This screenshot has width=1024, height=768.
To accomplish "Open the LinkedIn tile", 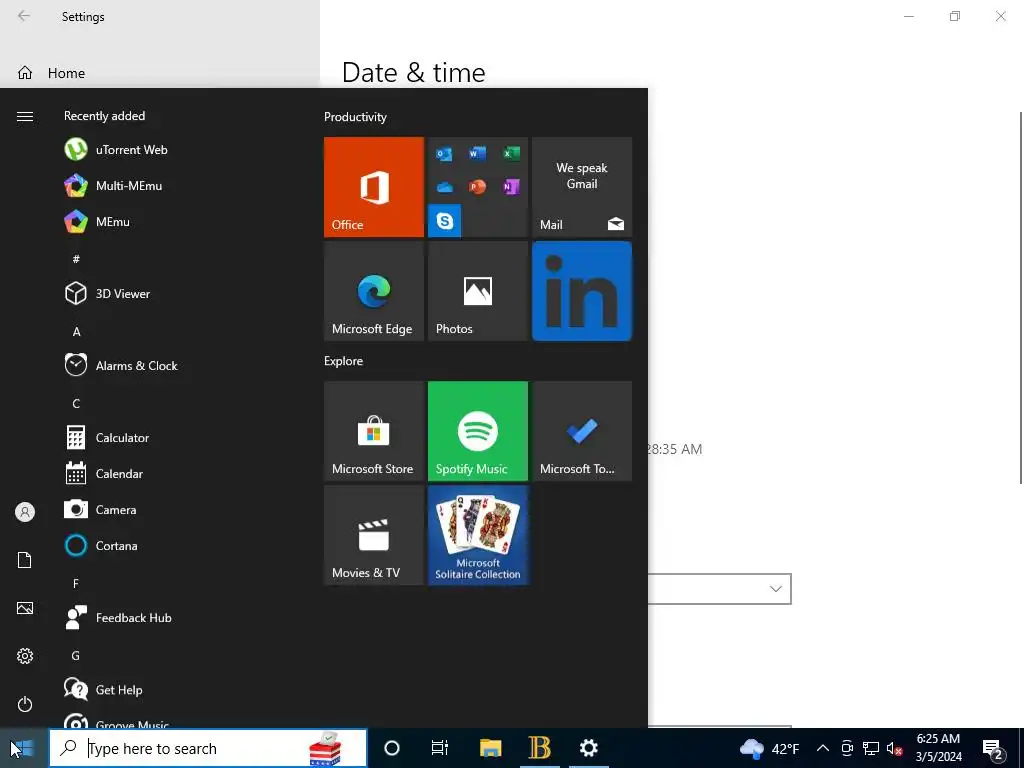I will coord(582,291).
